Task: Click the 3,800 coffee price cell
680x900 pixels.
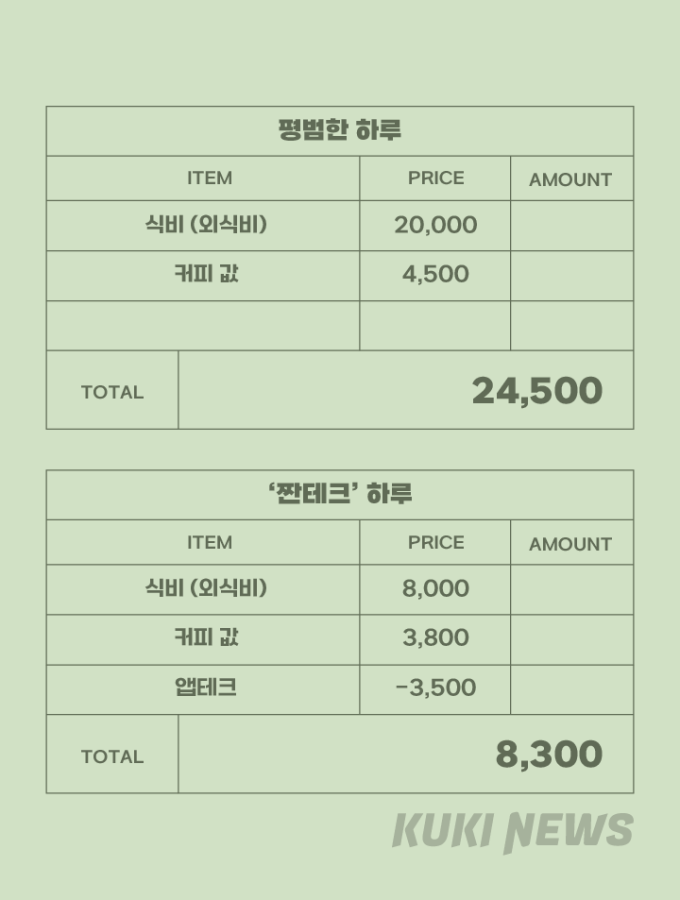Action: point(436,638)
